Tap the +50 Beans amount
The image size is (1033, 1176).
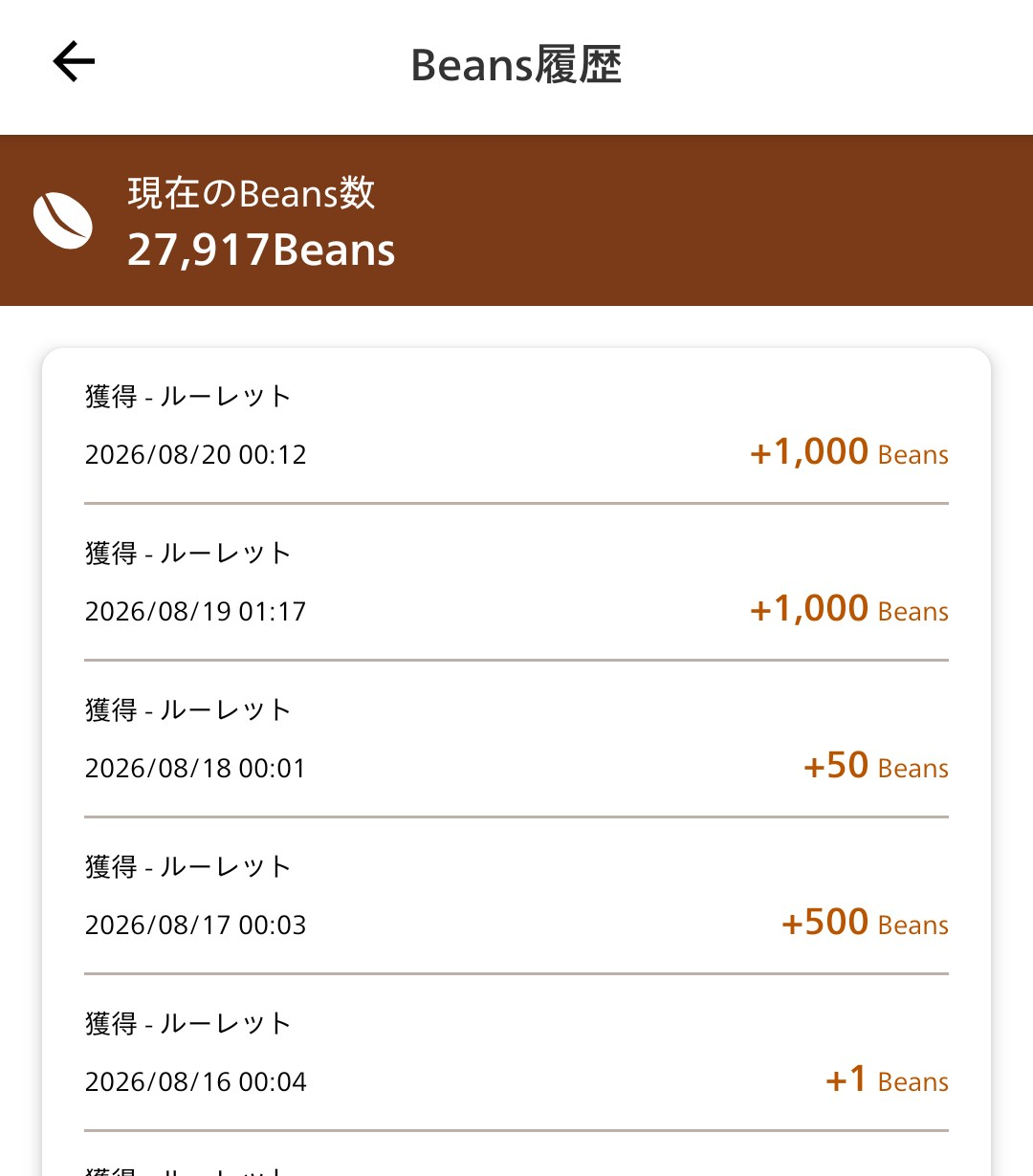876,766
